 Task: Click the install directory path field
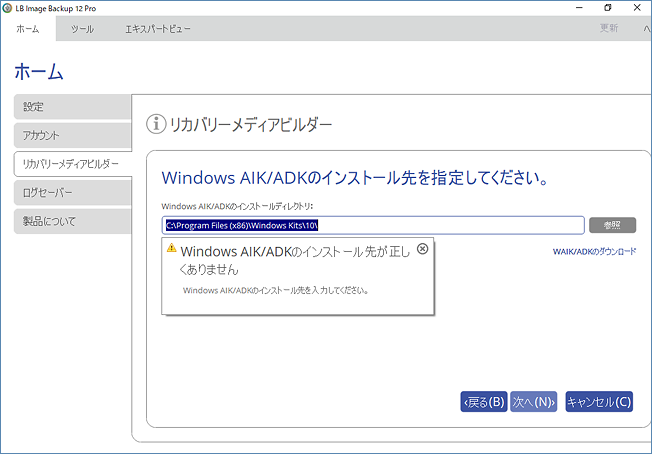pos(373,225)
